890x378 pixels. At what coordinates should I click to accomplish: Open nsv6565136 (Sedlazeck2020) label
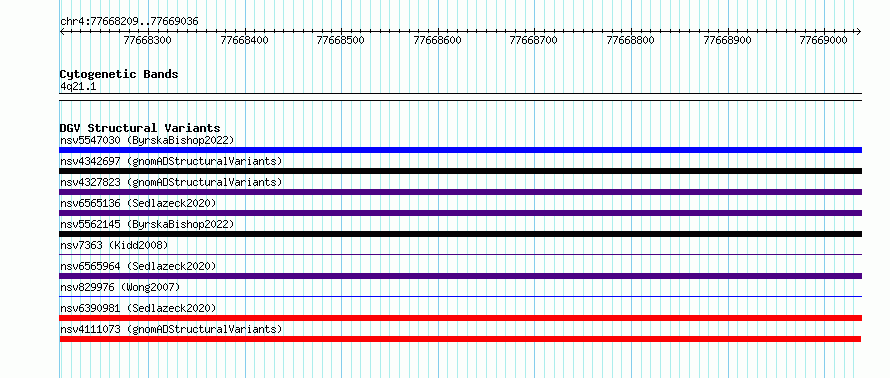tap(138, 203)
